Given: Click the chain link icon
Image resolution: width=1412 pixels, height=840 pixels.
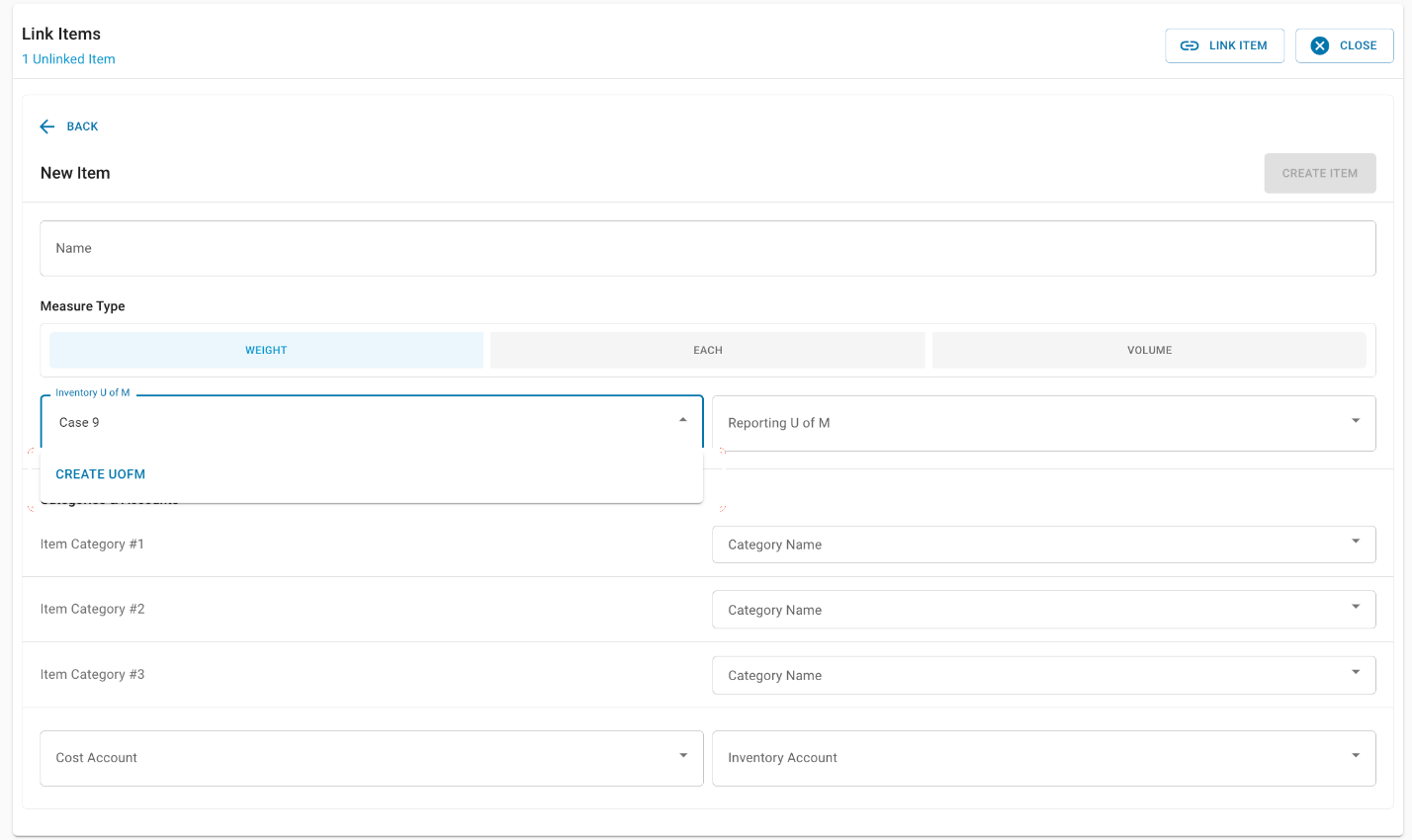Looking at the screenshot, I should coord(1190,45).
